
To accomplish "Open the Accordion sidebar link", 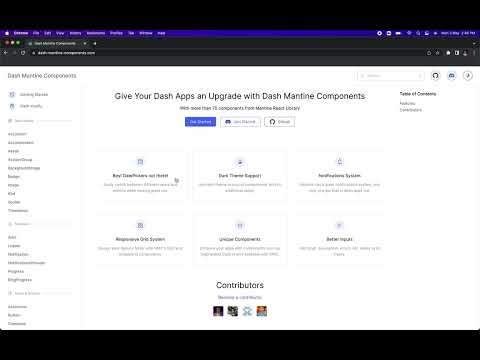I will click(x=17, y=134).
